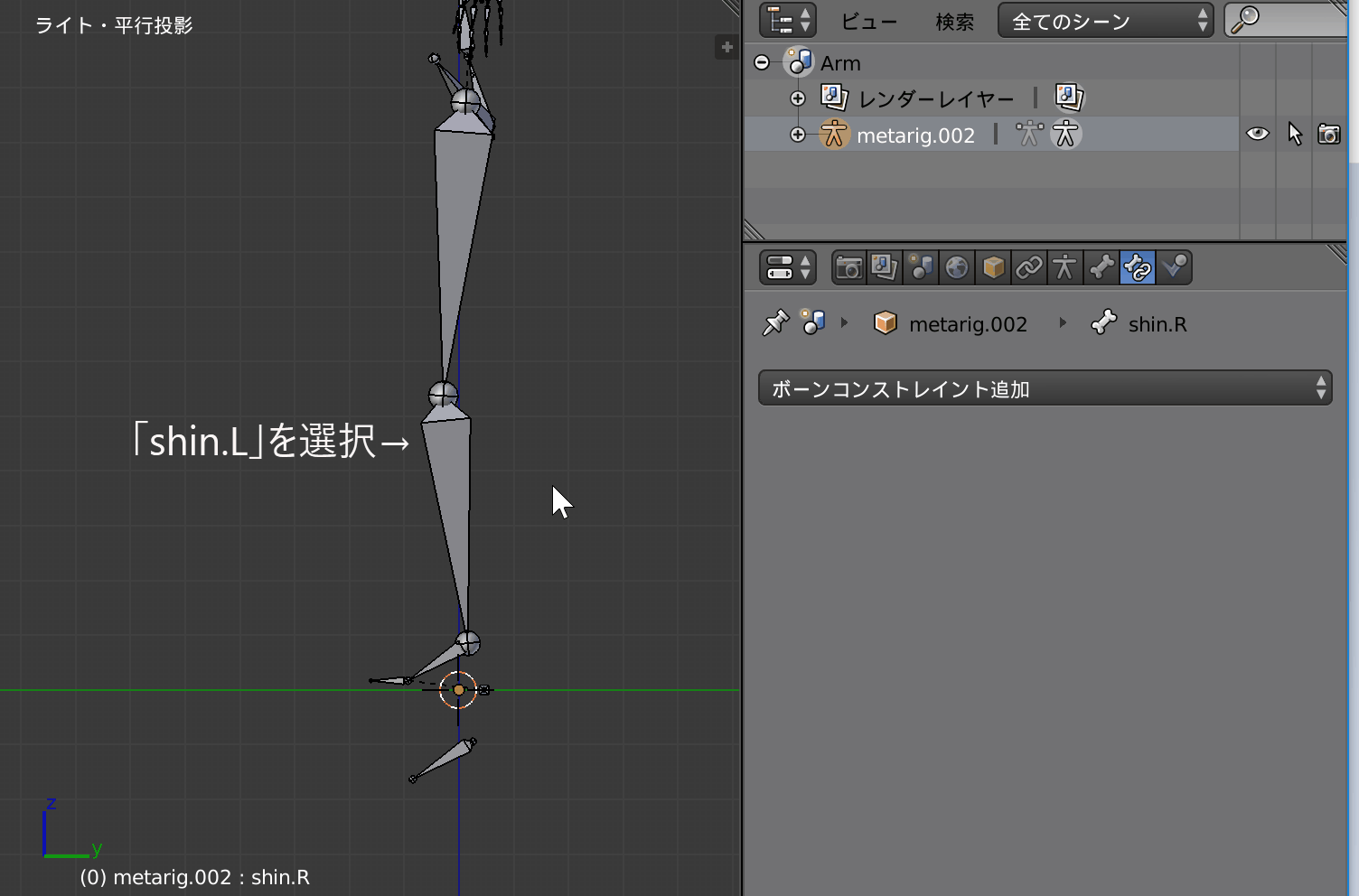Open the ビュー menu in outliner
Viewport: 1359px width, 896px height.
click(868, 22)
